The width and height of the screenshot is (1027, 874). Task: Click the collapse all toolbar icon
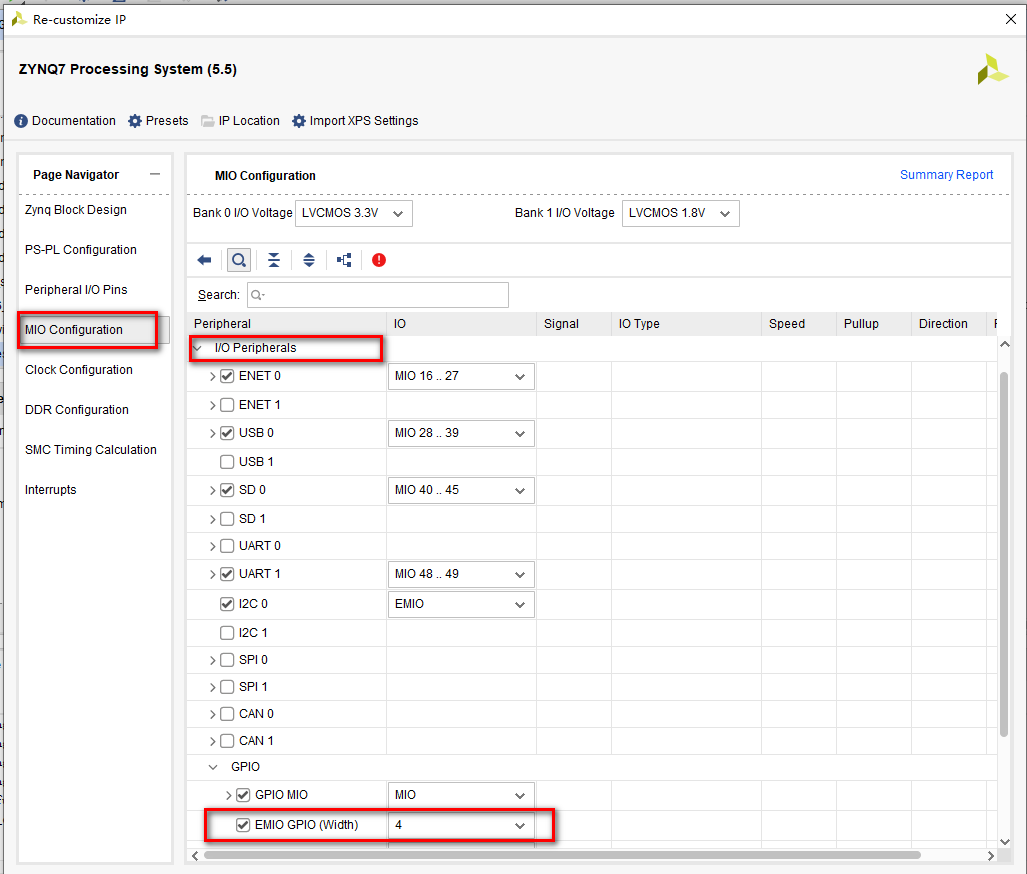274,260
